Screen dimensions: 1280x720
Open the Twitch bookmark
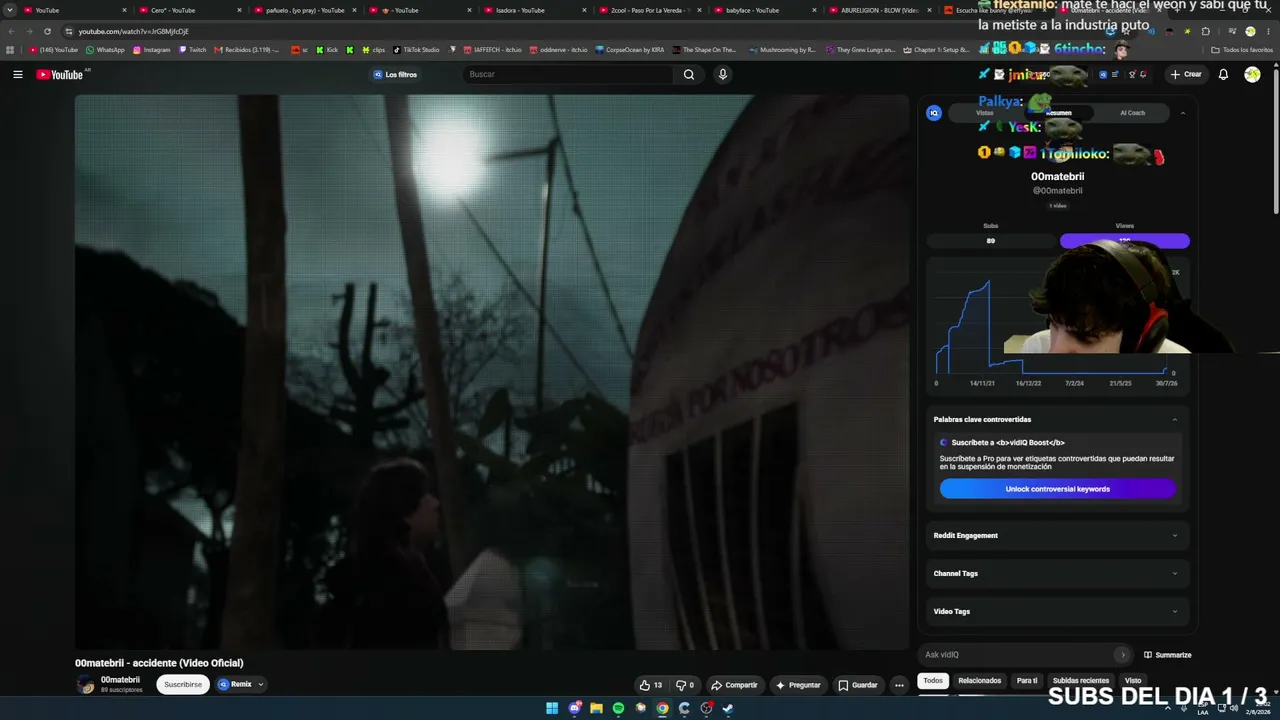(x=192, y=50)
